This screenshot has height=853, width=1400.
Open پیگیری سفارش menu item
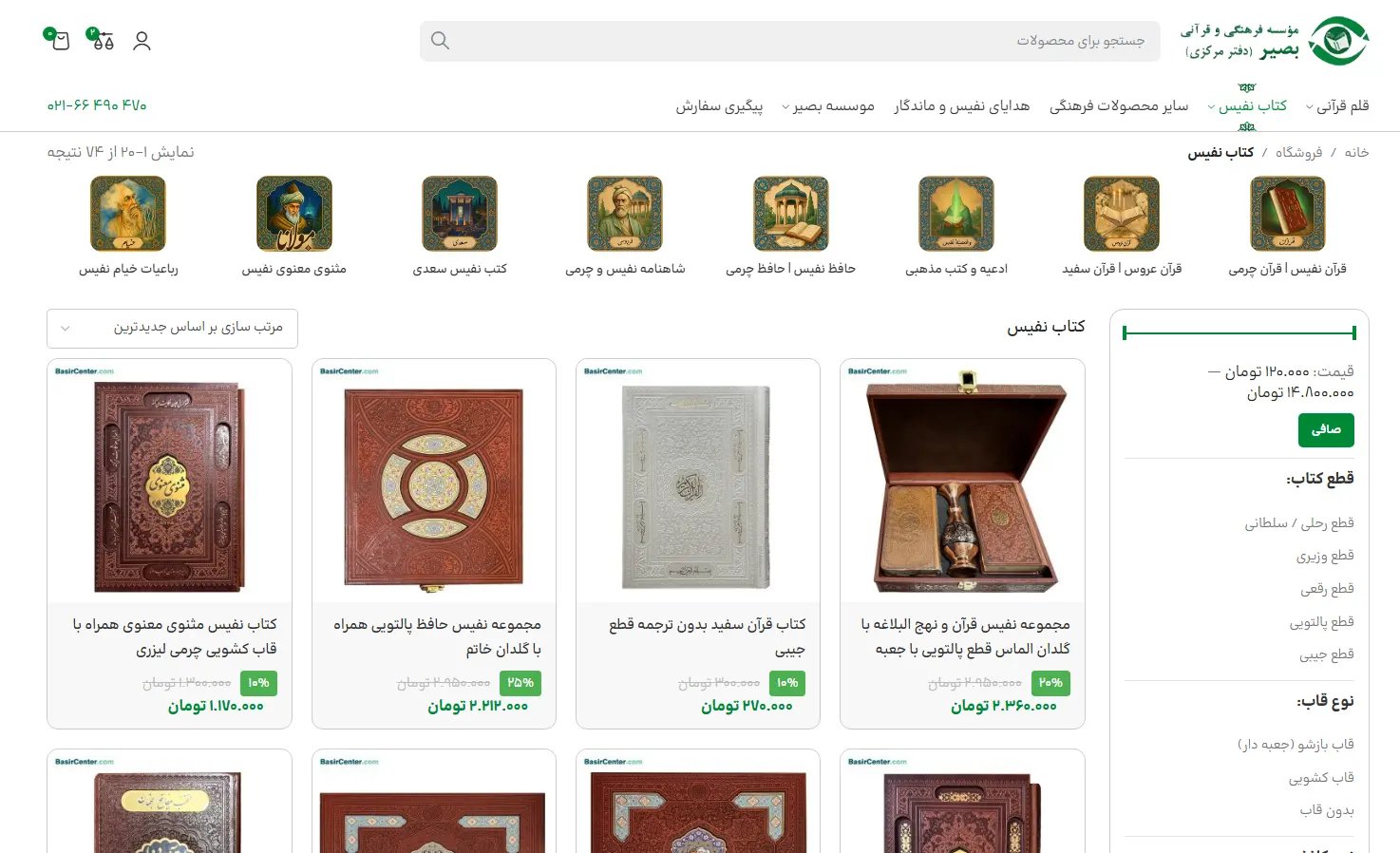pyautogui.click(x=719, y=106)
